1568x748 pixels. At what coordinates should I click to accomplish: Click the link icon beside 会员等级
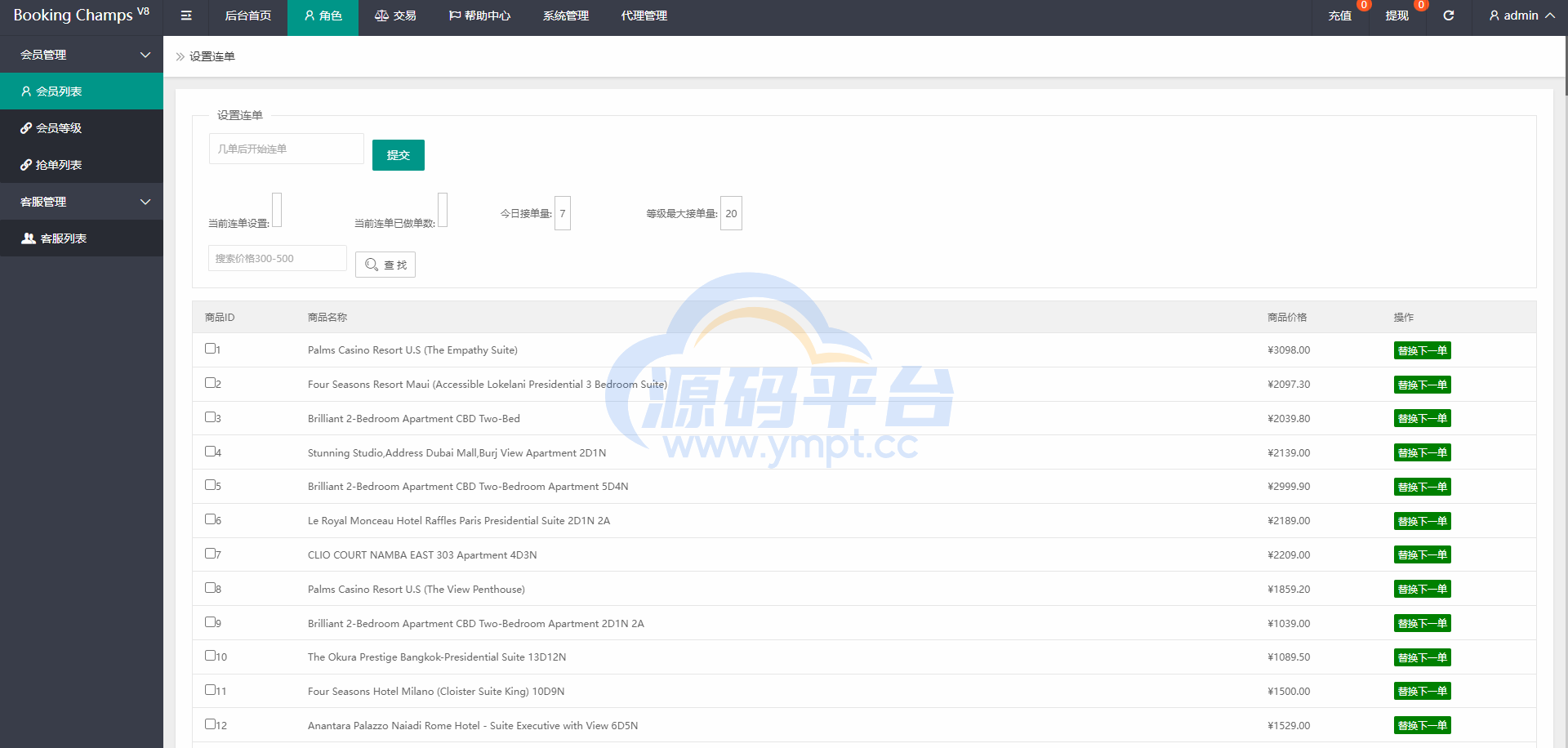click(26, 128)
